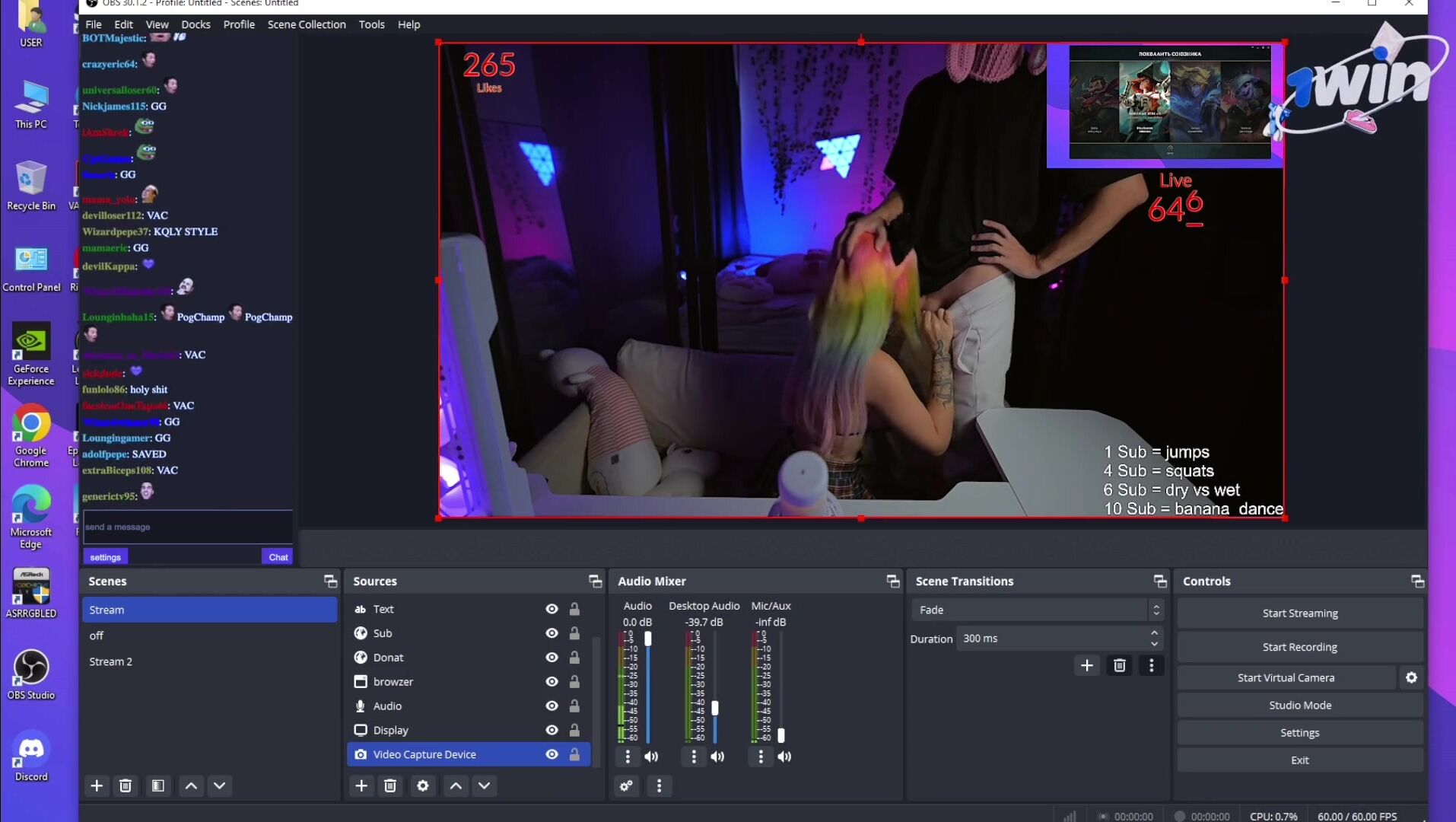This screenshot has height=822, width=1456.
Task: Open the Scene Collection menu
Action: 307,24
